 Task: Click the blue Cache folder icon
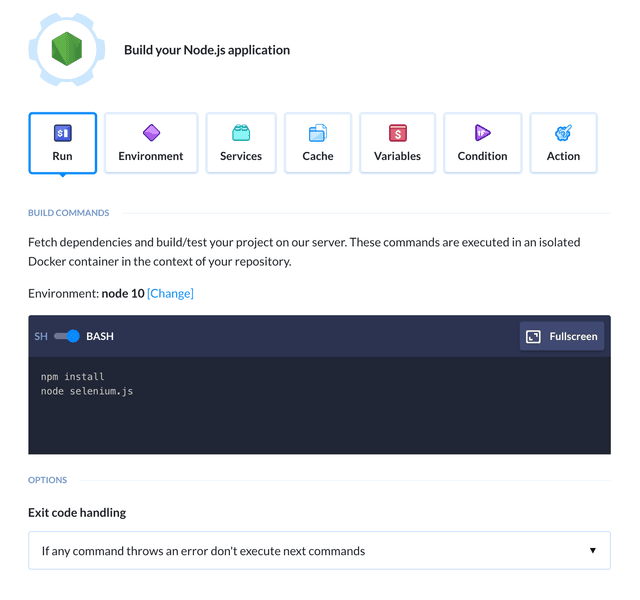coord(318,133)
